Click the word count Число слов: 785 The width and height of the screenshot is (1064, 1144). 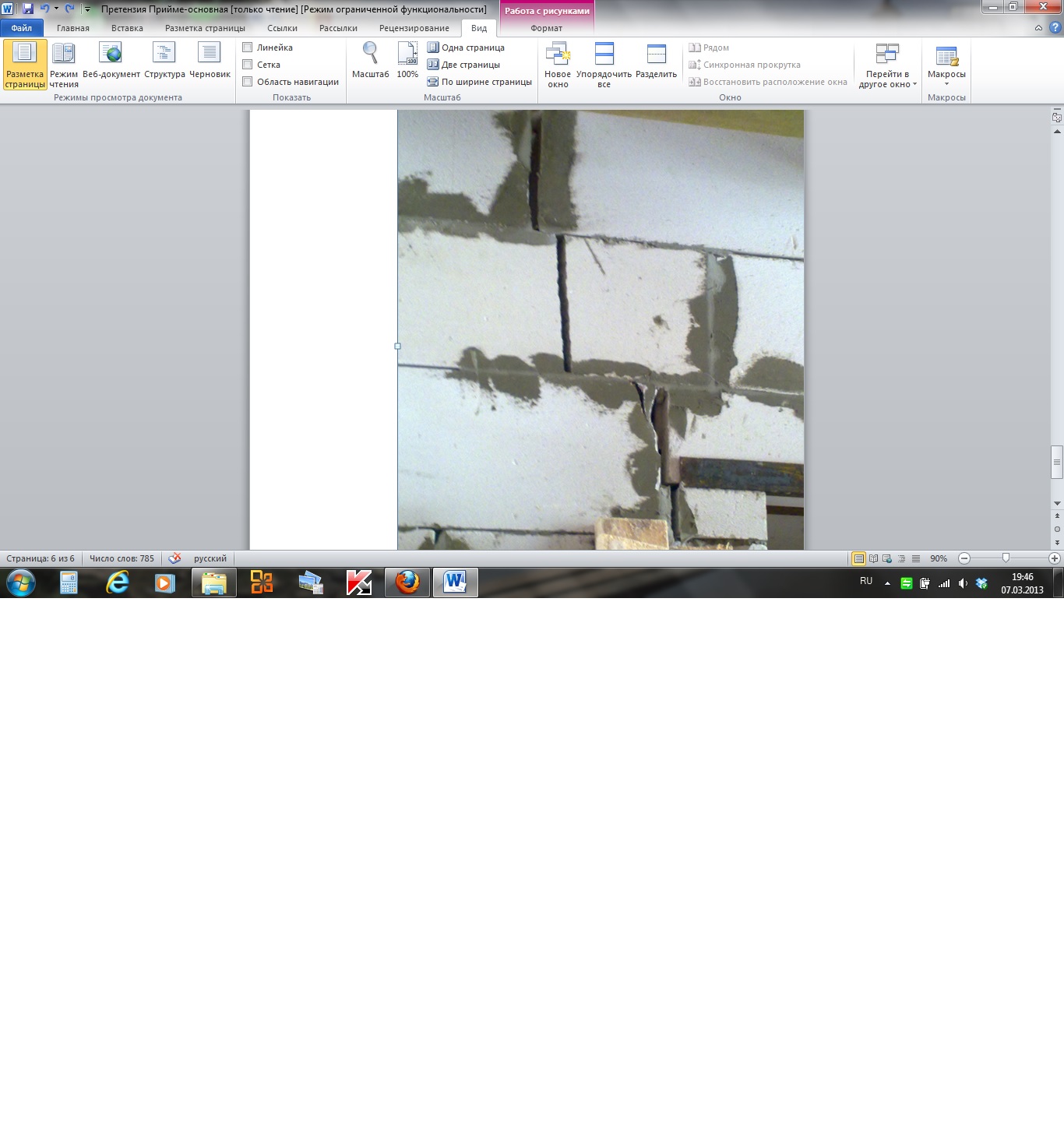[x=122, y=558]
